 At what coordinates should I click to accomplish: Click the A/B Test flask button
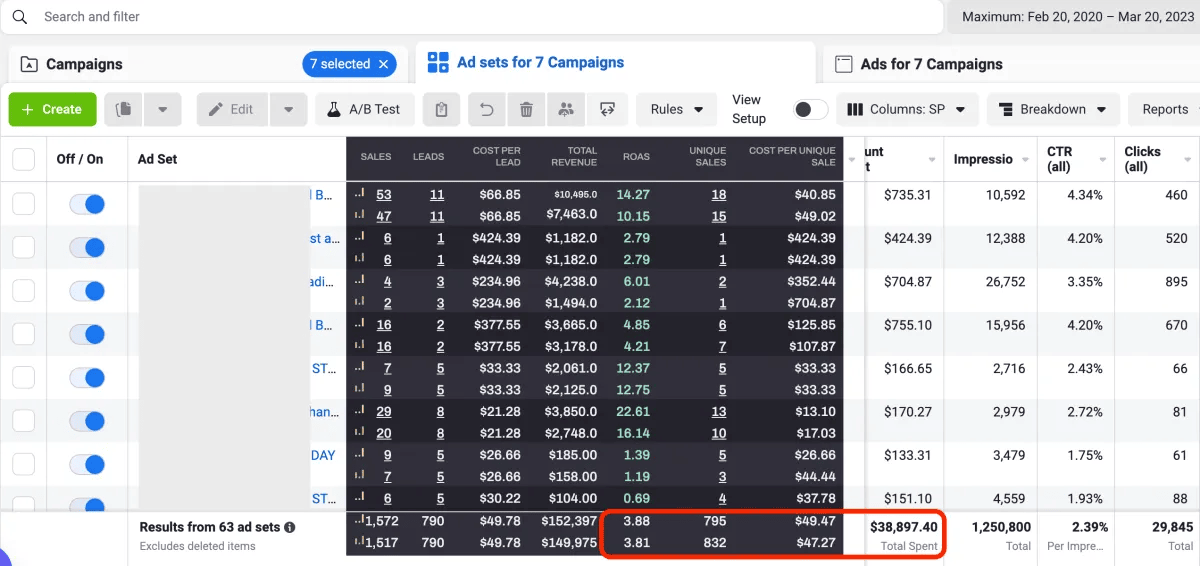coord(364,109)
